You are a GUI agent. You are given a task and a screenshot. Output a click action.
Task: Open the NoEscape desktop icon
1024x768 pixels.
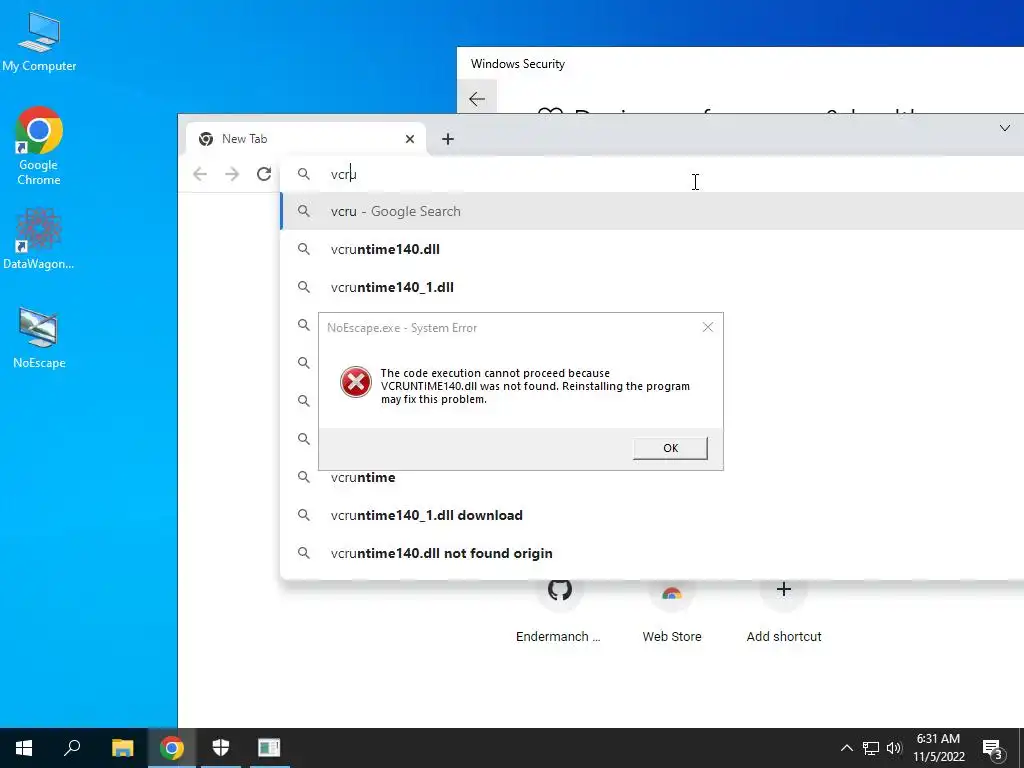pos(39,337)
